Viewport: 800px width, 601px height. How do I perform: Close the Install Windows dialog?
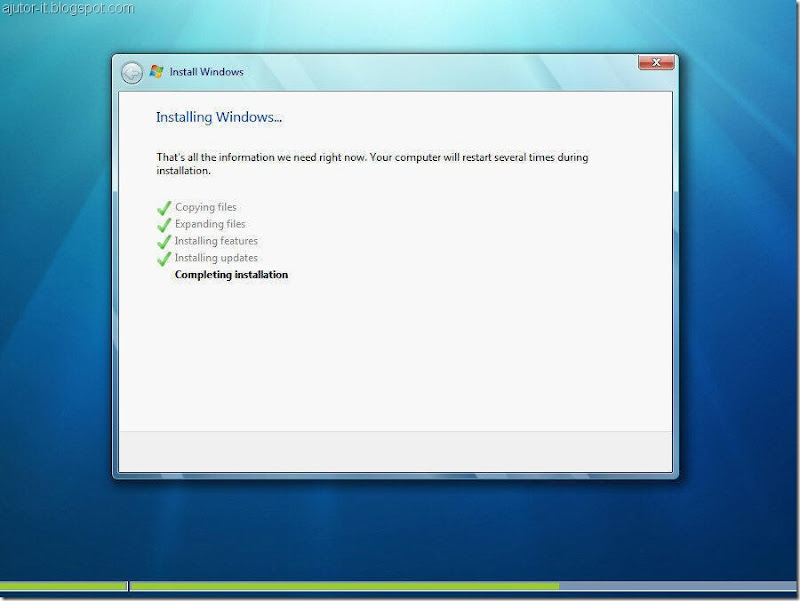pyautogui.click(x=656, y=62)
